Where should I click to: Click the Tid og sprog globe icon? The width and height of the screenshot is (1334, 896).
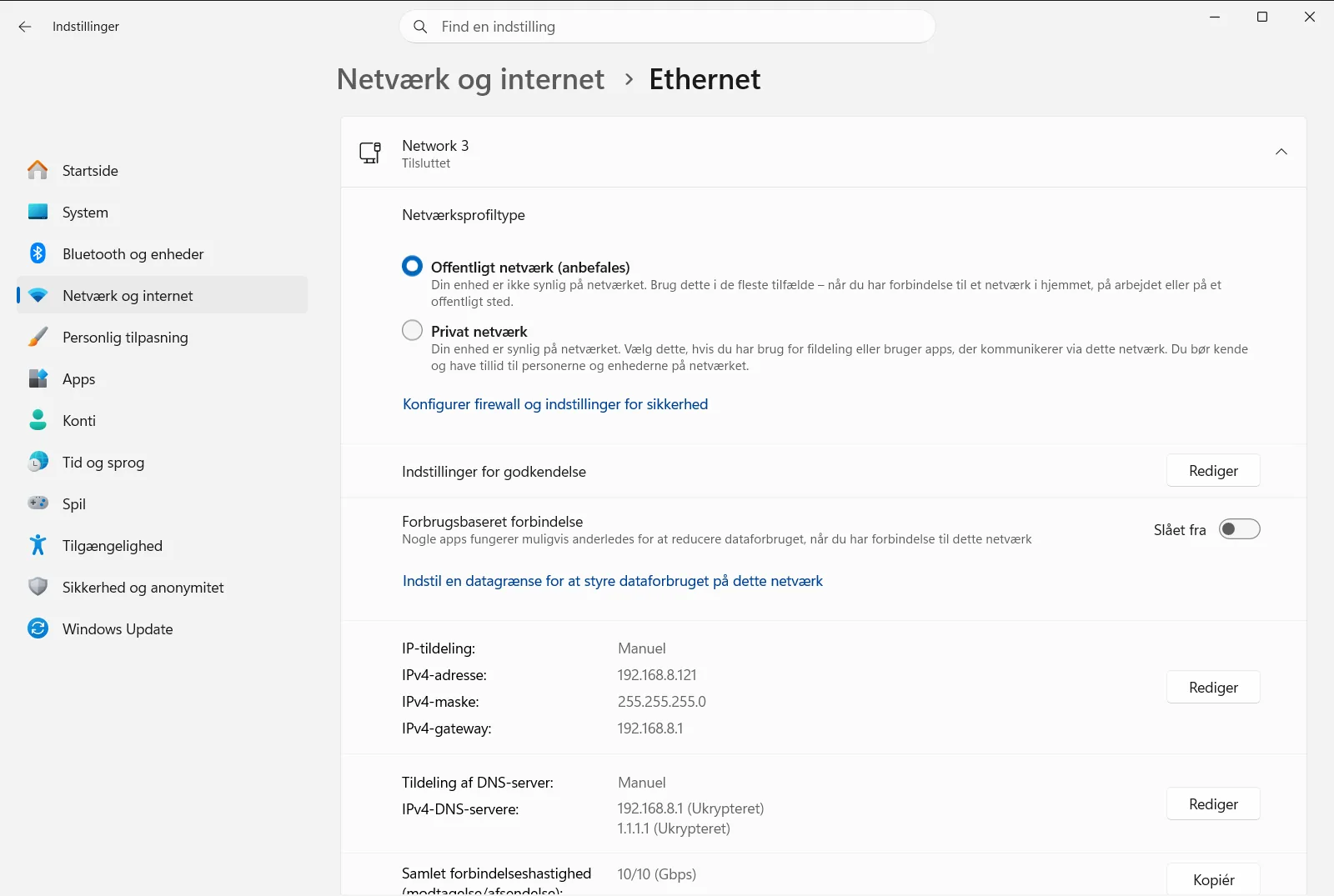pyautogui.click(x=38, y=462)
